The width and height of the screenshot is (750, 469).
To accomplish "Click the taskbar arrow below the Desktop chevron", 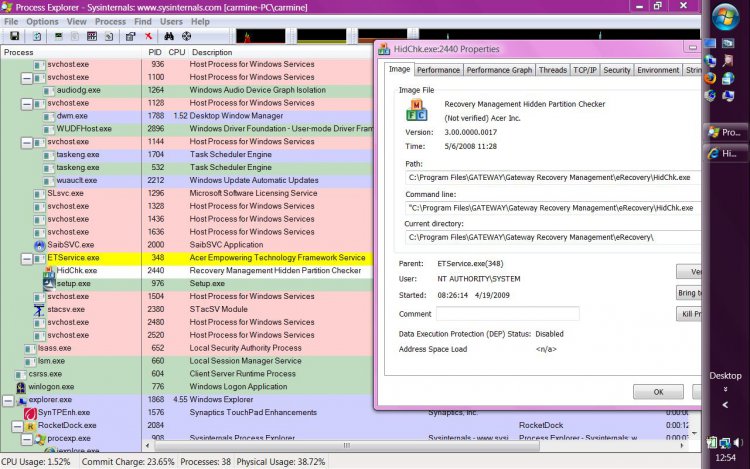I will tap(726, 405).
